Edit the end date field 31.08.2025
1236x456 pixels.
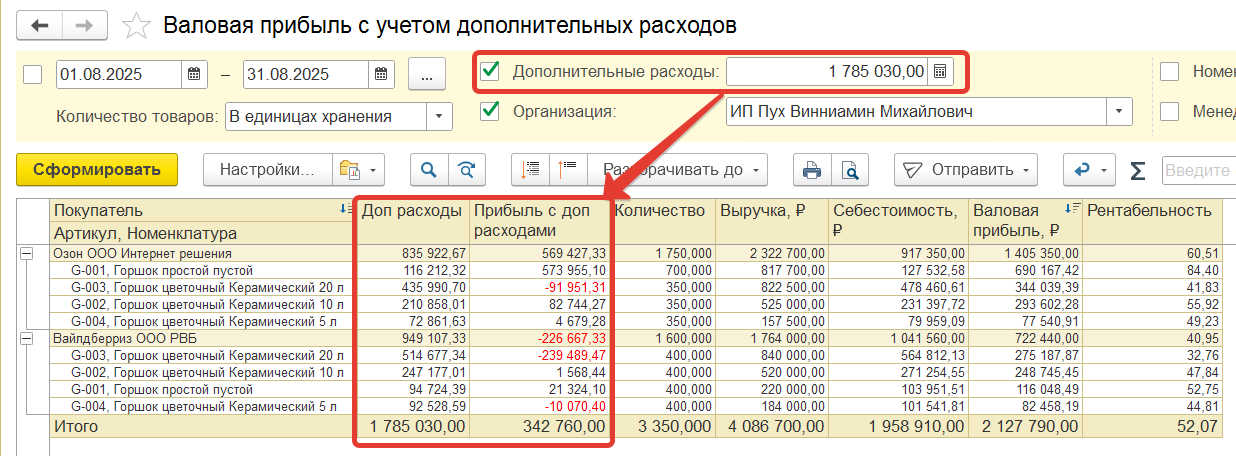[306, 74]
